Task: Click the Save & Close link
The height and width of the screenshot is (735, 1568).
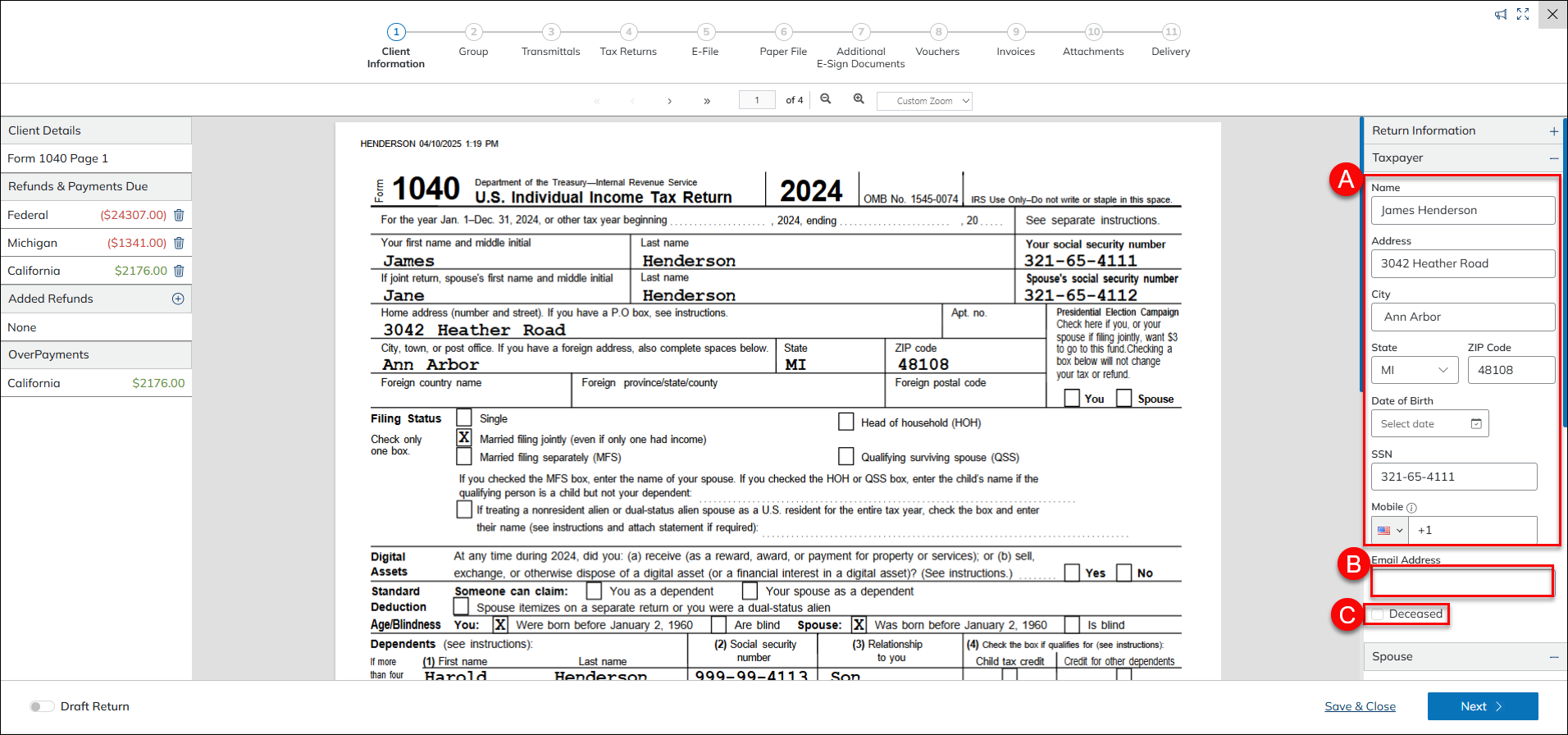Action: pyautogui.click(x=1360, y=706)
